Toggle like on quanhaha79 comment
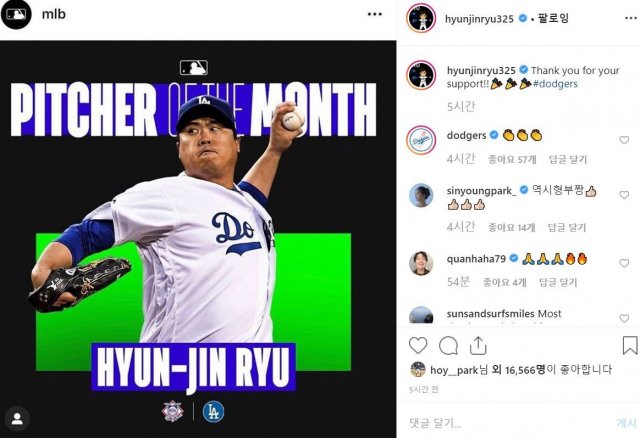Image resolution: width=640 pixels, height=438 pixels. click(624, 263)
